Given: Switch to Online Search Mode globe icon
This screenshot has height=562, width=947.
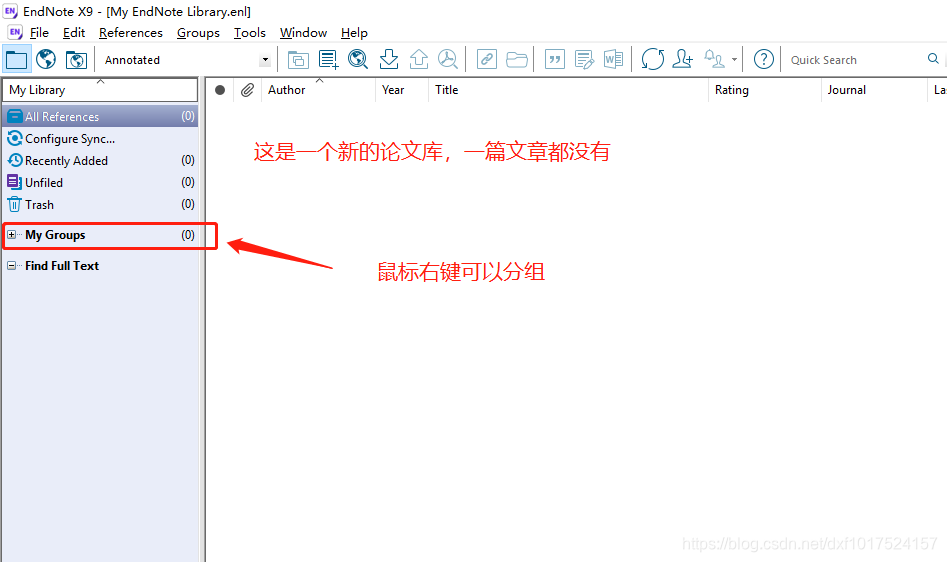Looking at the screenshot, I should pyautogui.click(x=46, y=60).
